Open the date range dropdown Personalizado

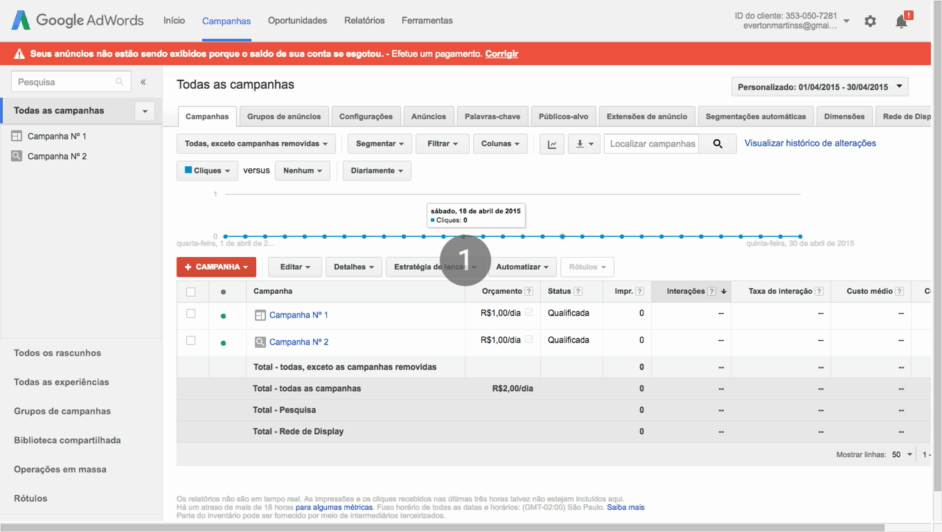pyautogui.click(x=819, y=86)
